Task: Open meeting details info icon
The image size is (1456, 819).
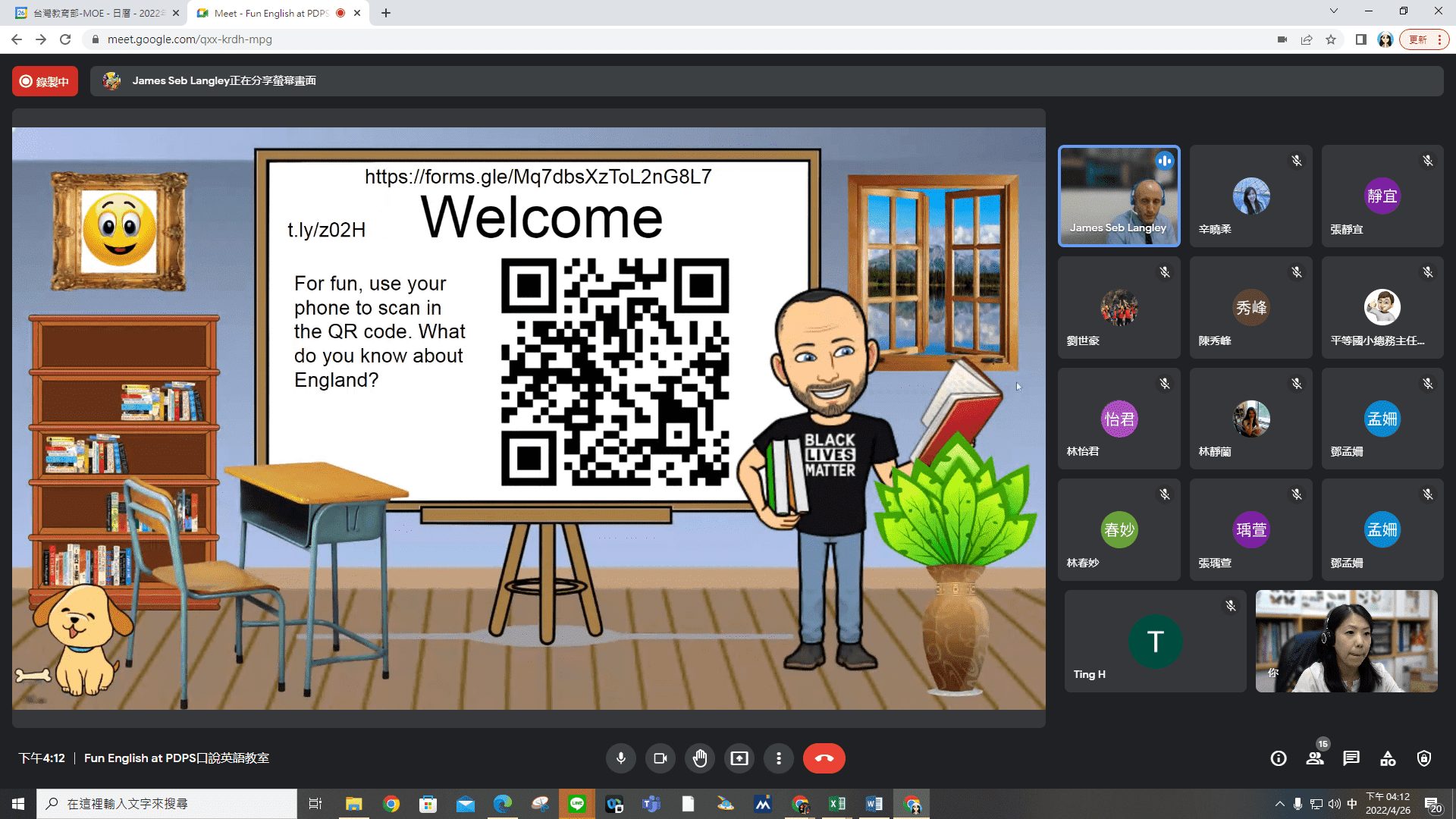Action: (1279, 758)
